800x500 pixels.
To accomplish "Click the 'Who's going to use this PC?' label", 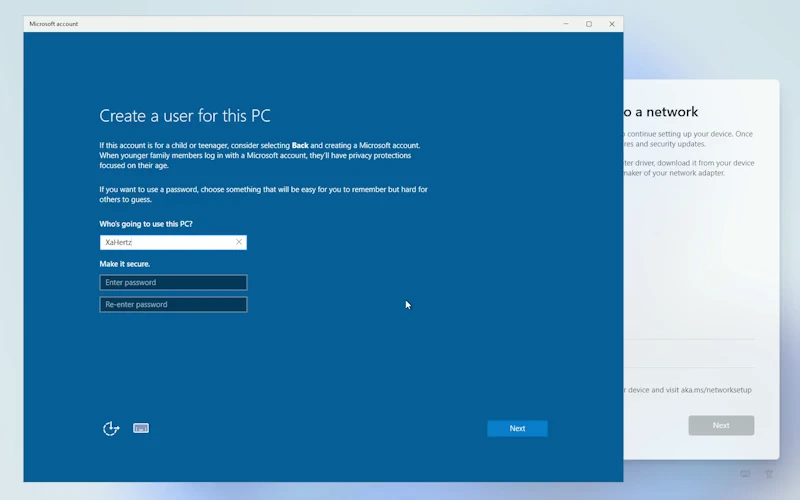I will pos(146,224).
